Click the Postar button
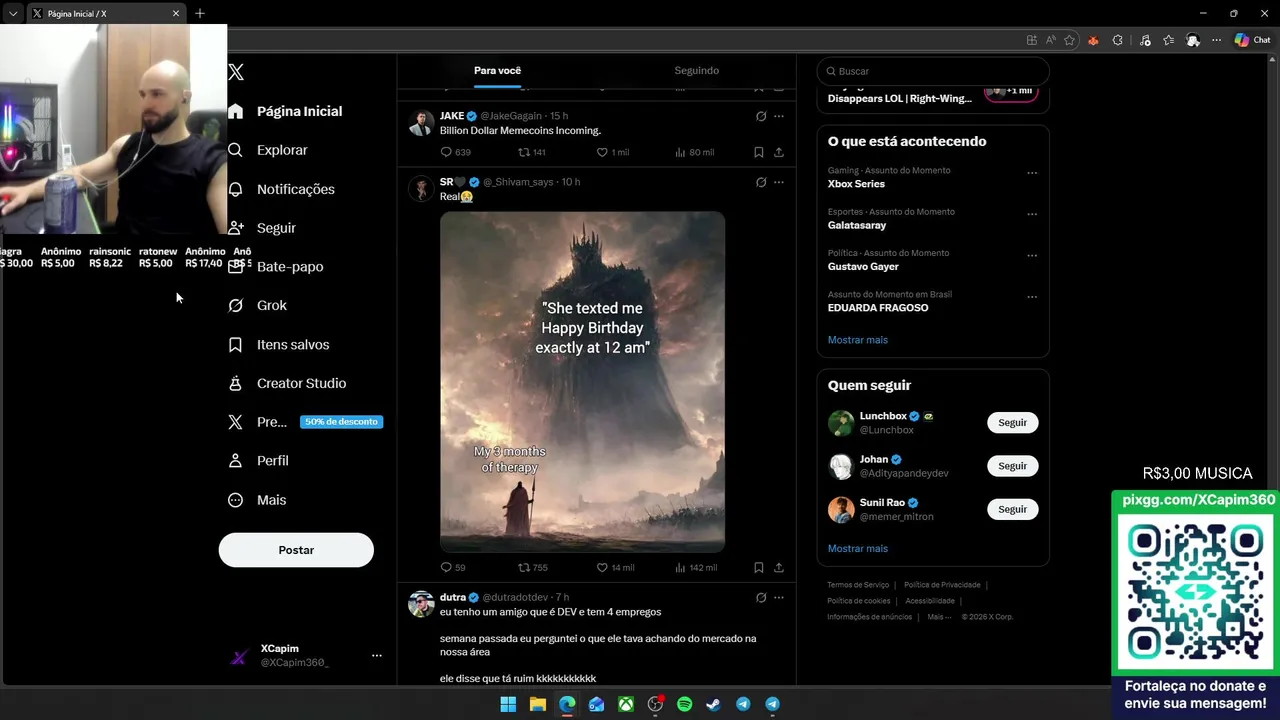This screenshot has height=720, width=1280. tap(296, 550)
